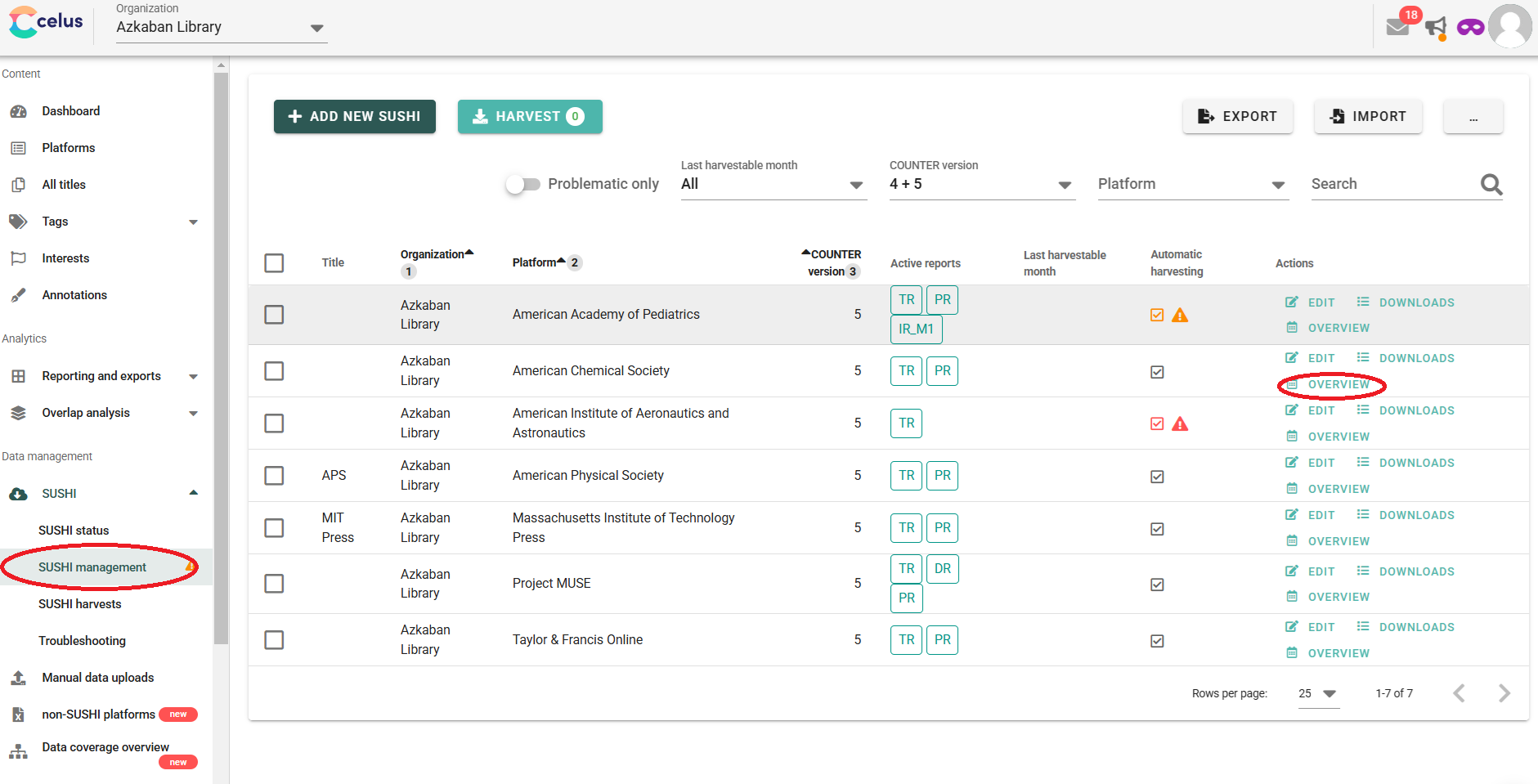Click the search magnifier icon
Viewport: 1538px width, 784px height.
click(1491, 184)
